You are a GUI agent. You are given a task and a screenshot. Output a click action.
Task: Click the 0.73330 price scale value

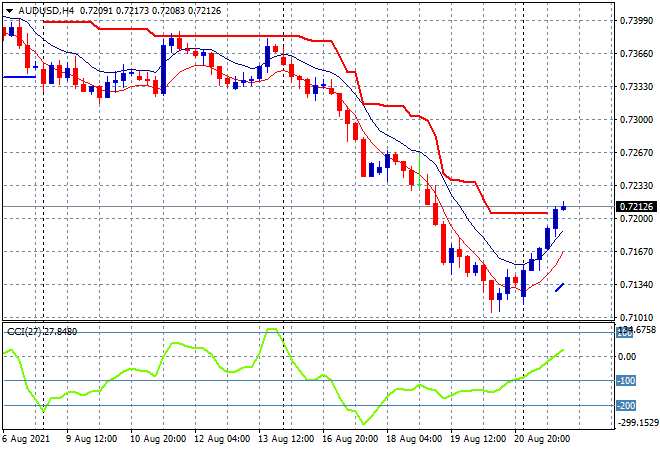636,87
